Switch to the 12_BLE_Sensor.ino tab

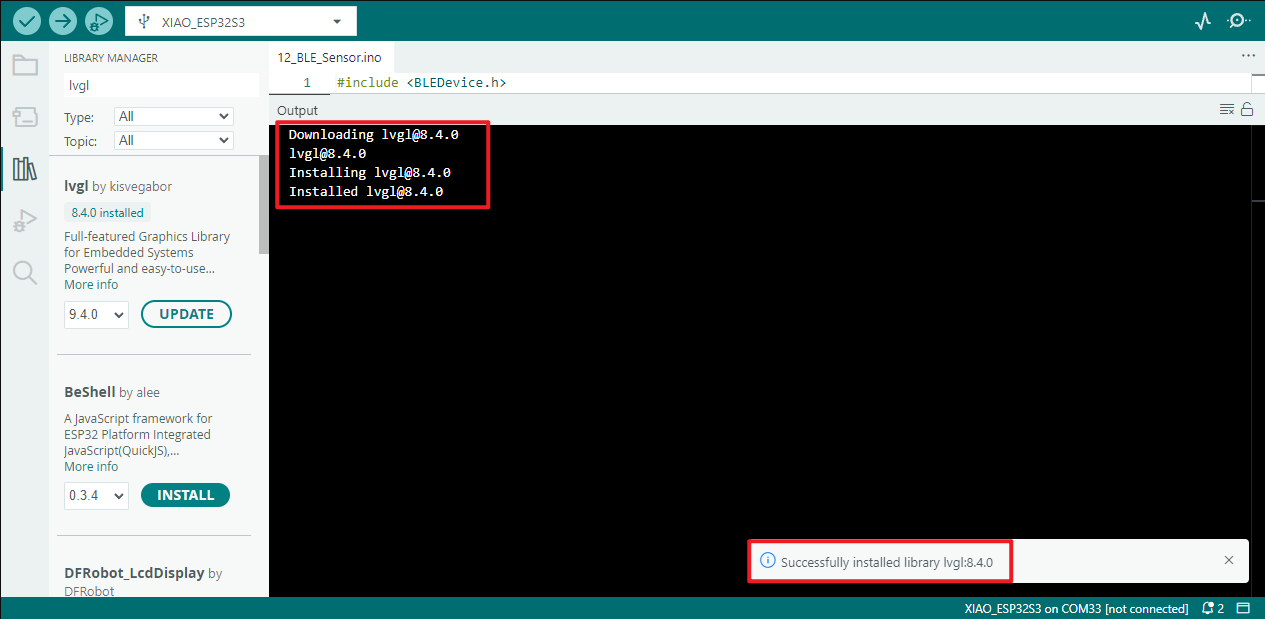click(x=330, y=58)
